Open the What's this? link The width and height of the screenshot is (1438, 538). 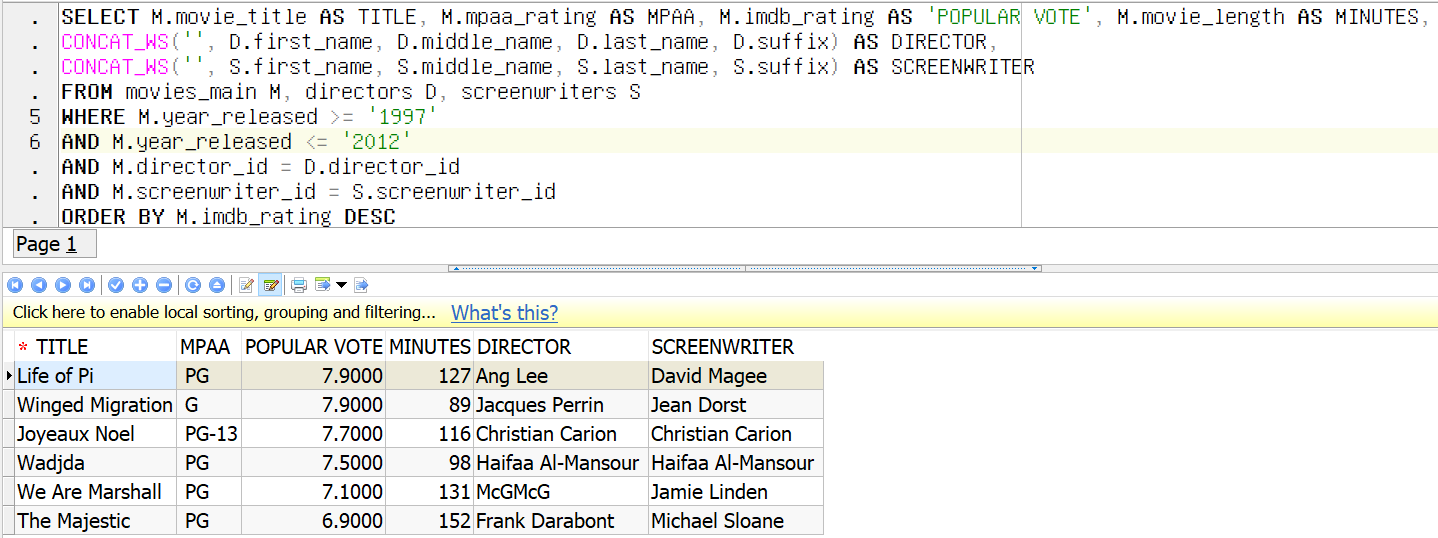click(x=504, y=313)
